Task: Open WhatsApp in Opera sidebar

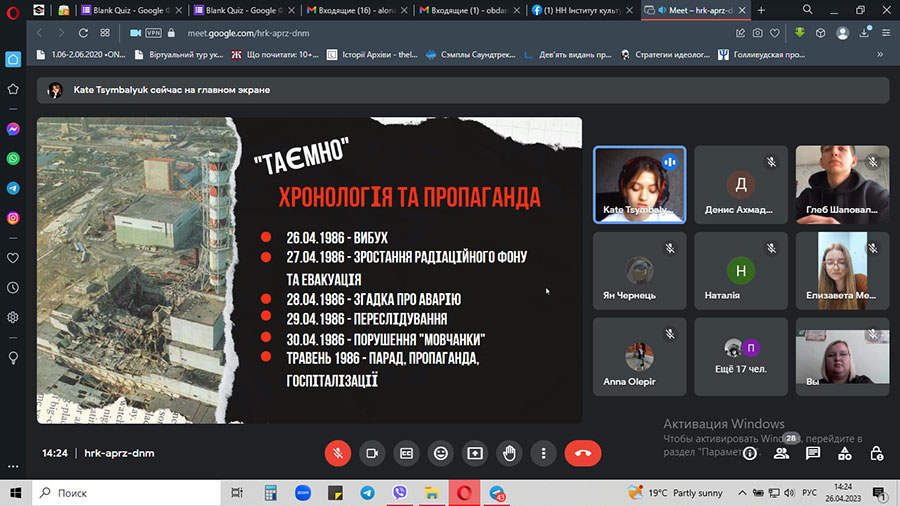Action: (13, 159)
